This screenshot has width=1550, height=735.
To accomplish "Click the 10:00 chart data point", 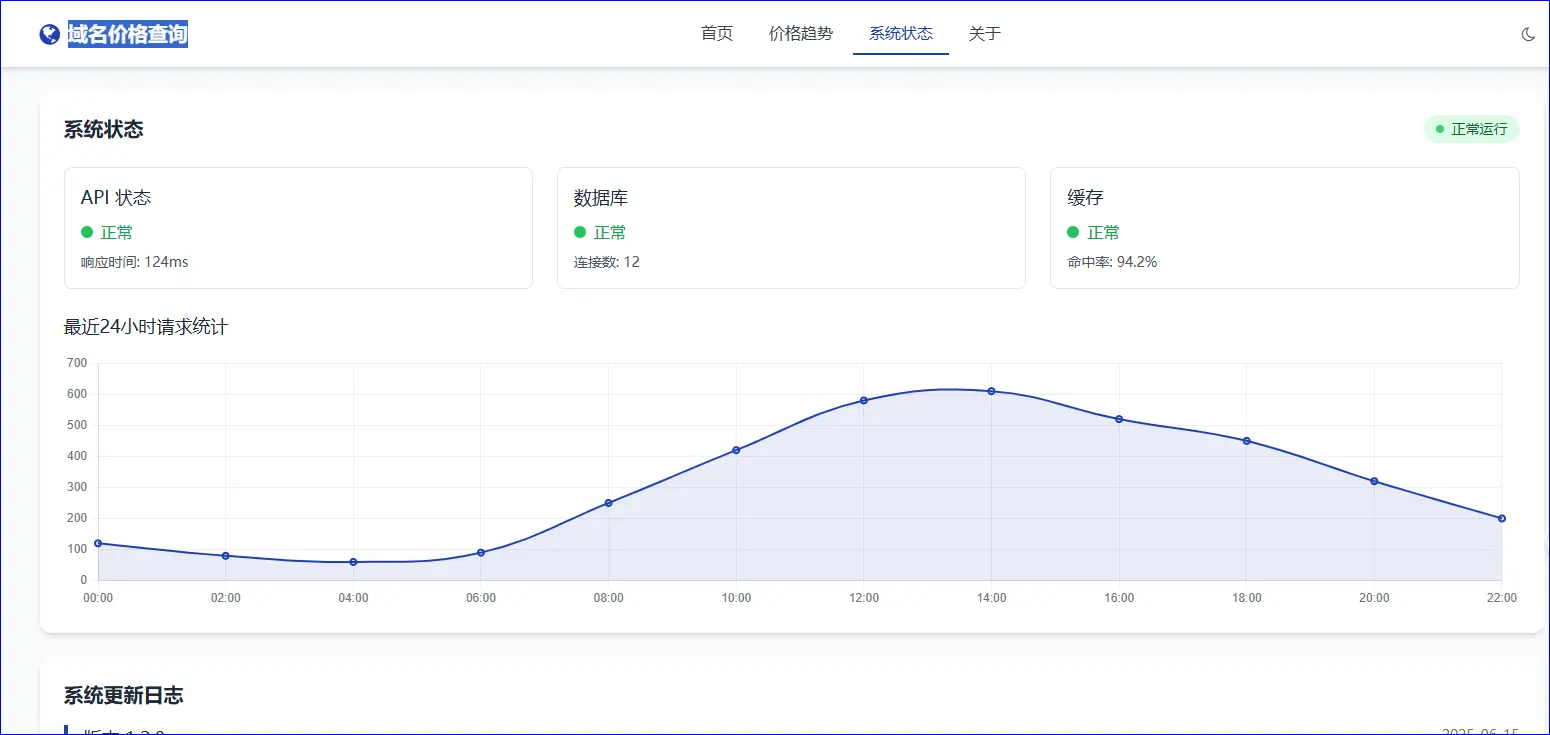I will click(736, 450).
